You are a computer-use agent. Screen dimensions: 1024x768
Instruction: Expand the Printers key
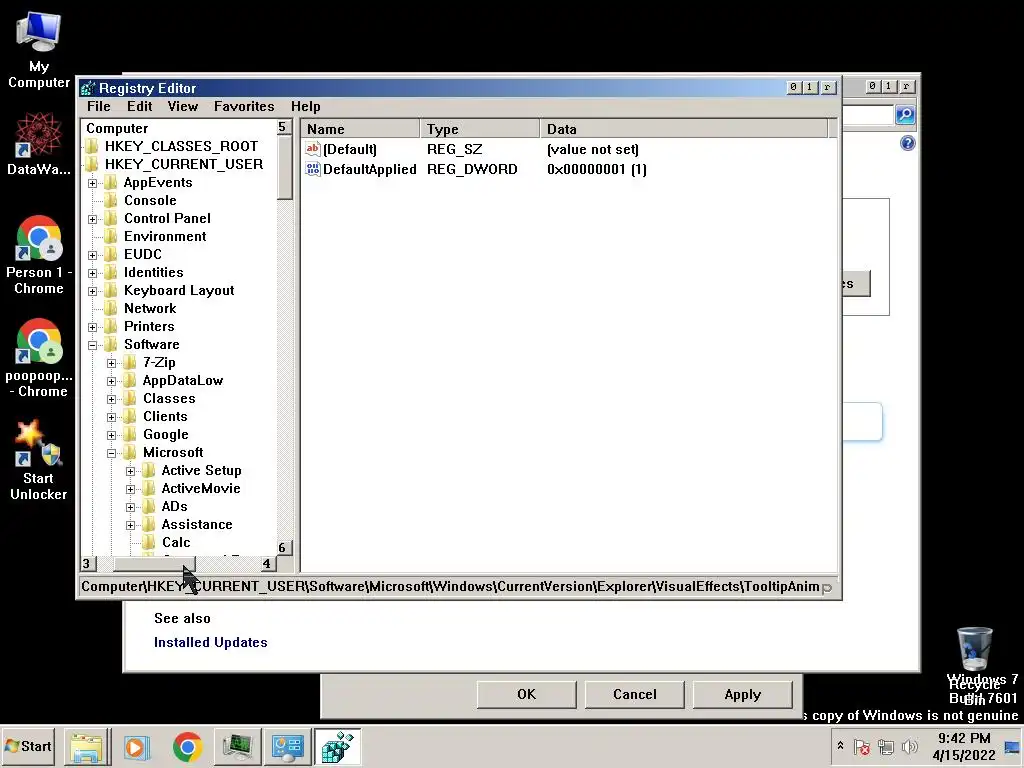pyautogui.click(x=93, y=327)
